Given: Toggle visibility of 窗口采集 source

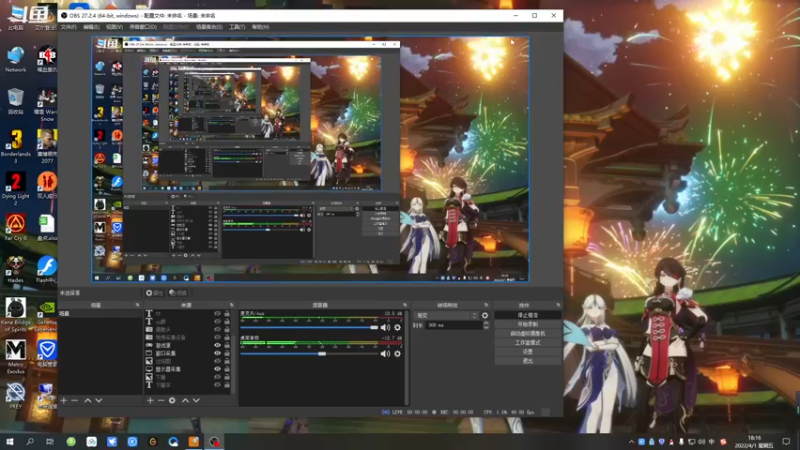Looking at the screenshot, I should tap(217, 353).
